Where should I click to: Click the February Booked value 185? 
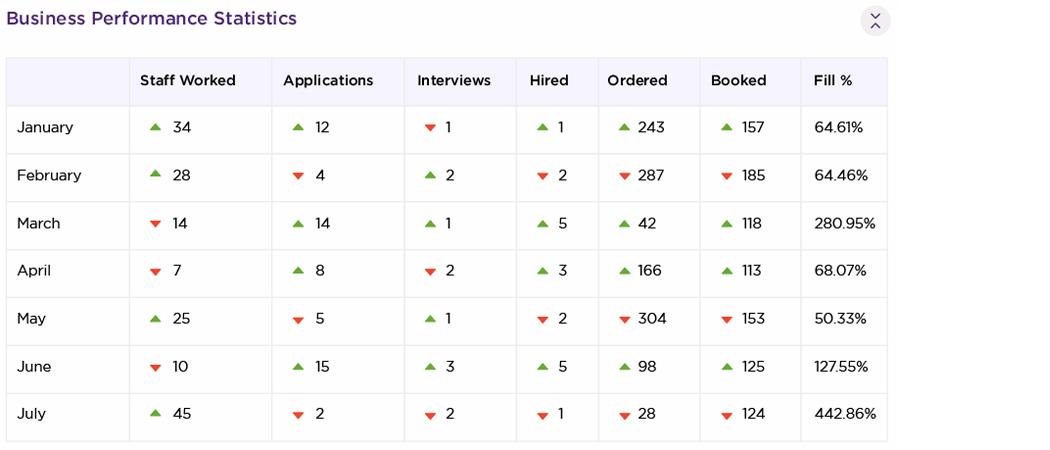753,175
